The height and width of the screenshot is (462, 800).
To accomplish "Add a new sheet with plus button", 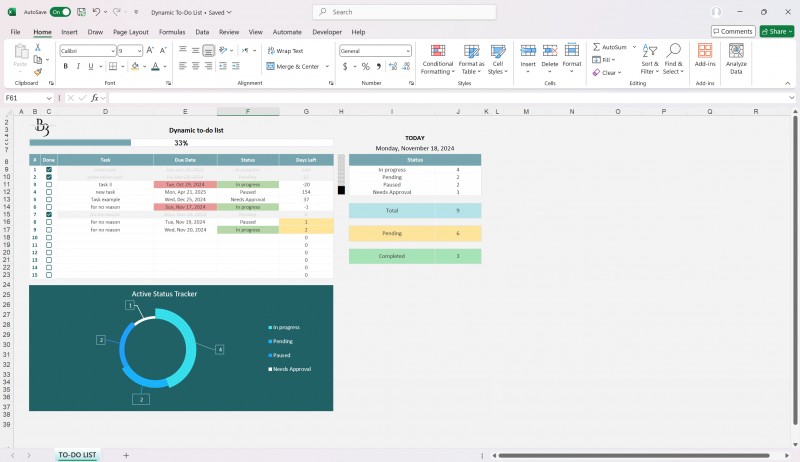I will coord(126,455).
